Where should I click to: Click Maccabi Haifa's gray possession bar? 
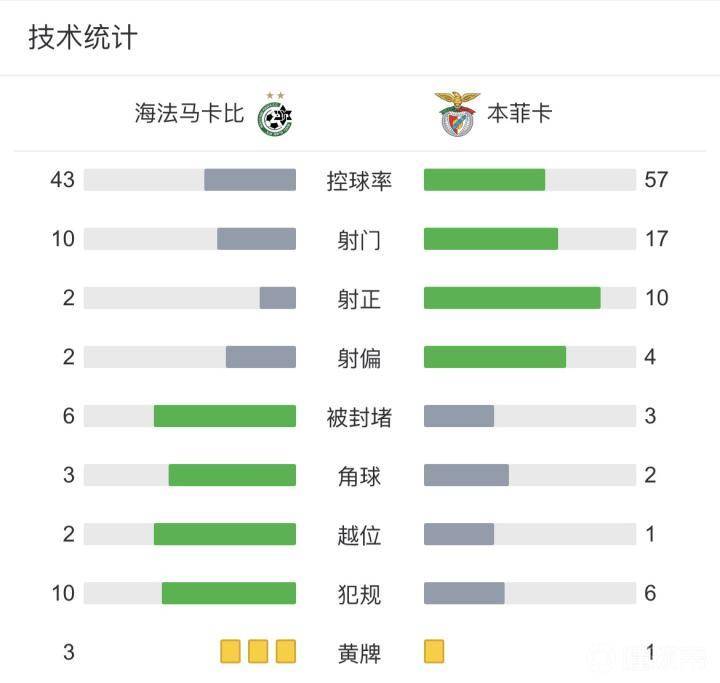(x=250, y=180)
